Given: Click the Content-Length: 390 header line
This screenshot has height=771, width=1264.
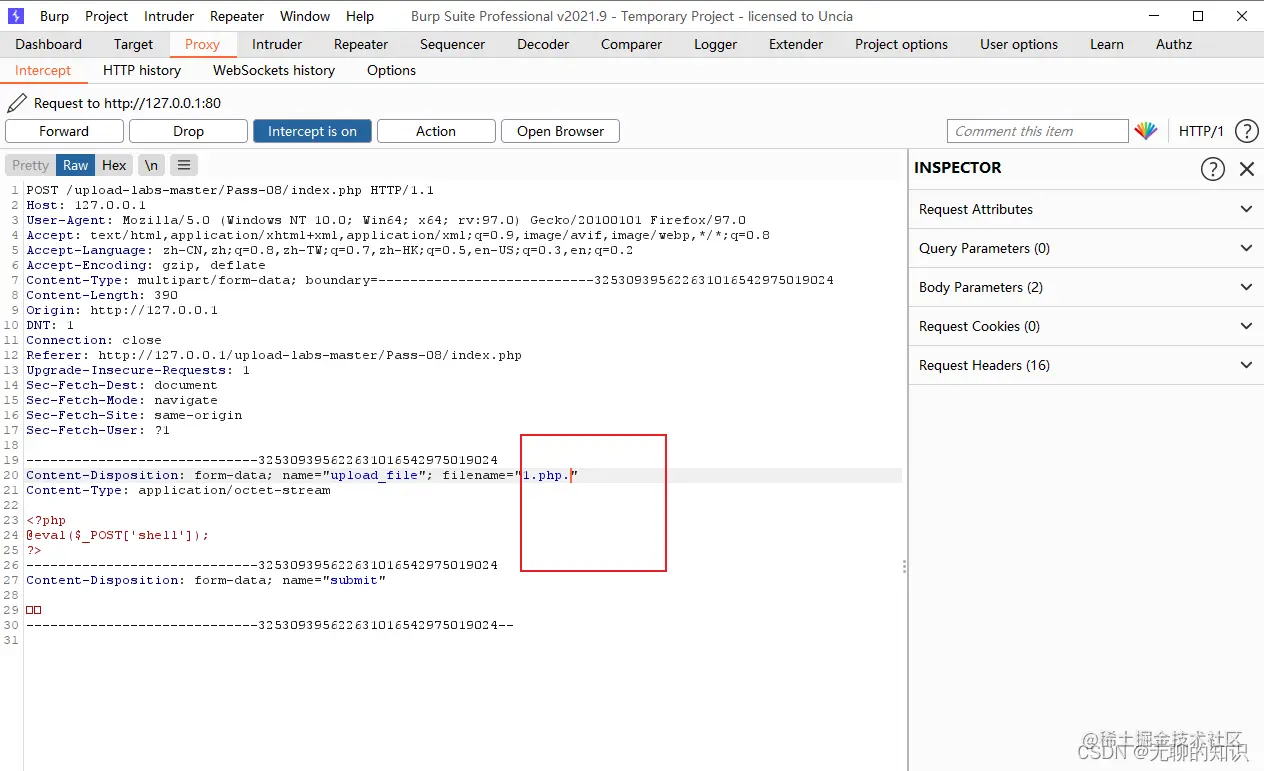Looking at the screenshot, I should coord(102,295).
